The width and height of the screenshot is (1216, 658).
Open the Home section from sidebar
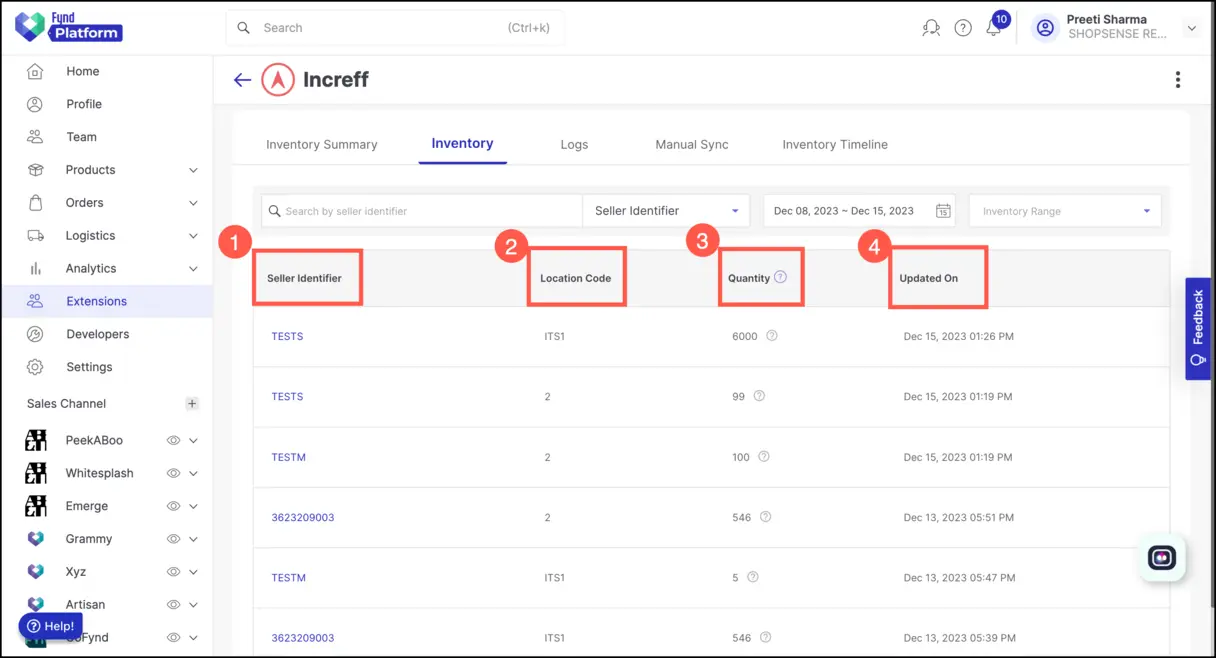(x=82, y=71)
